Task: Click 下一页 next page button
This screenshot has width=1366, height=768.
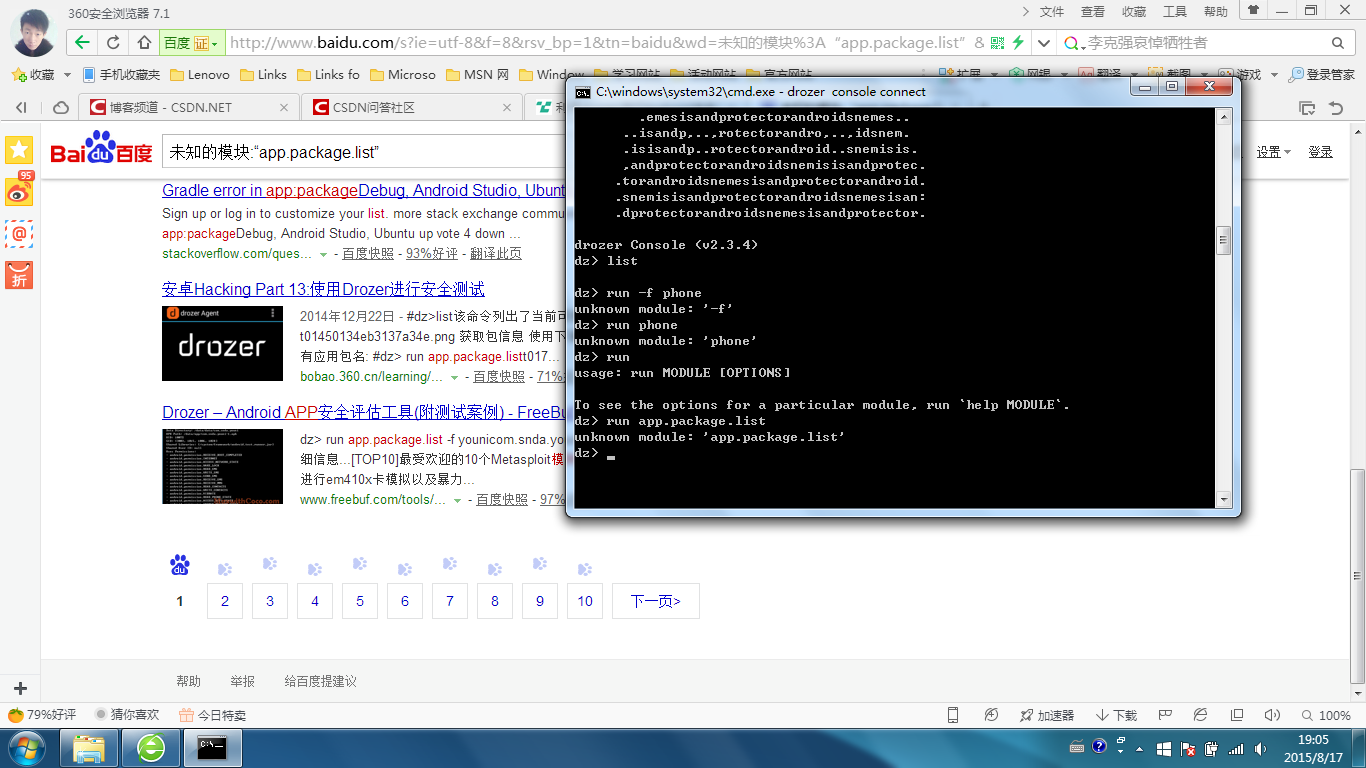Action: (656, 601)
